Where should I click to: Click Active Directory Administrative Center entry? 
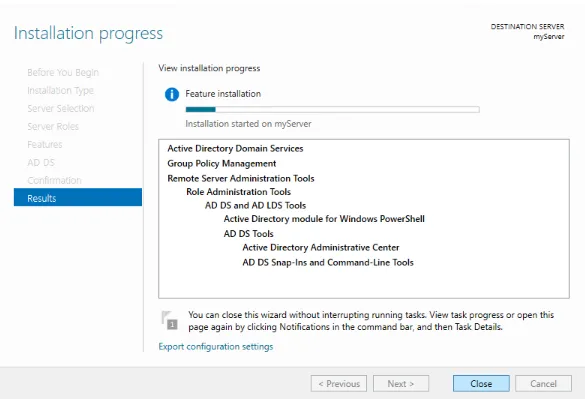click(320, 247)
